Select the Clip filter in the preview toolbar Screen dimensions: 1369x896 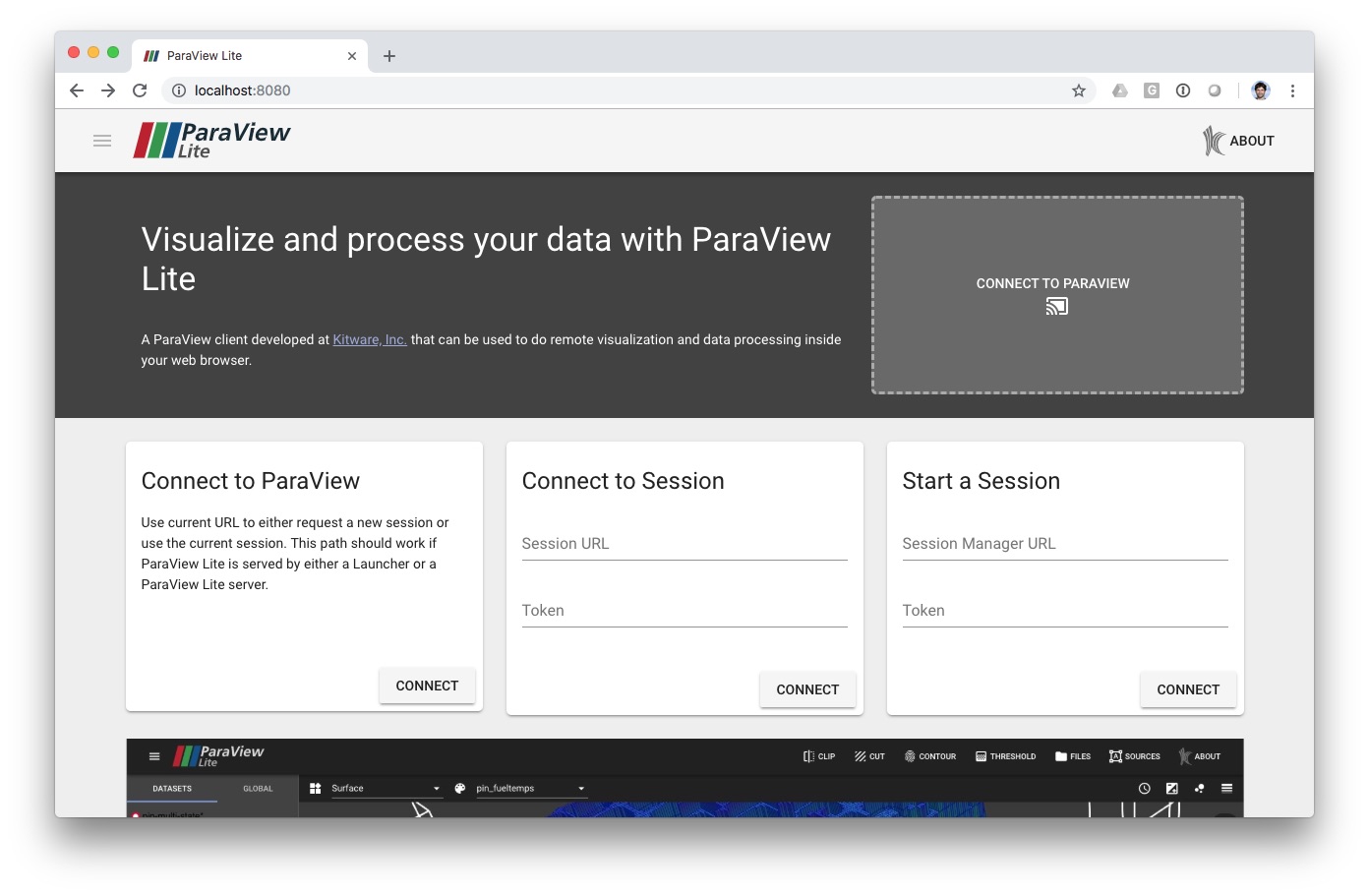818,756
